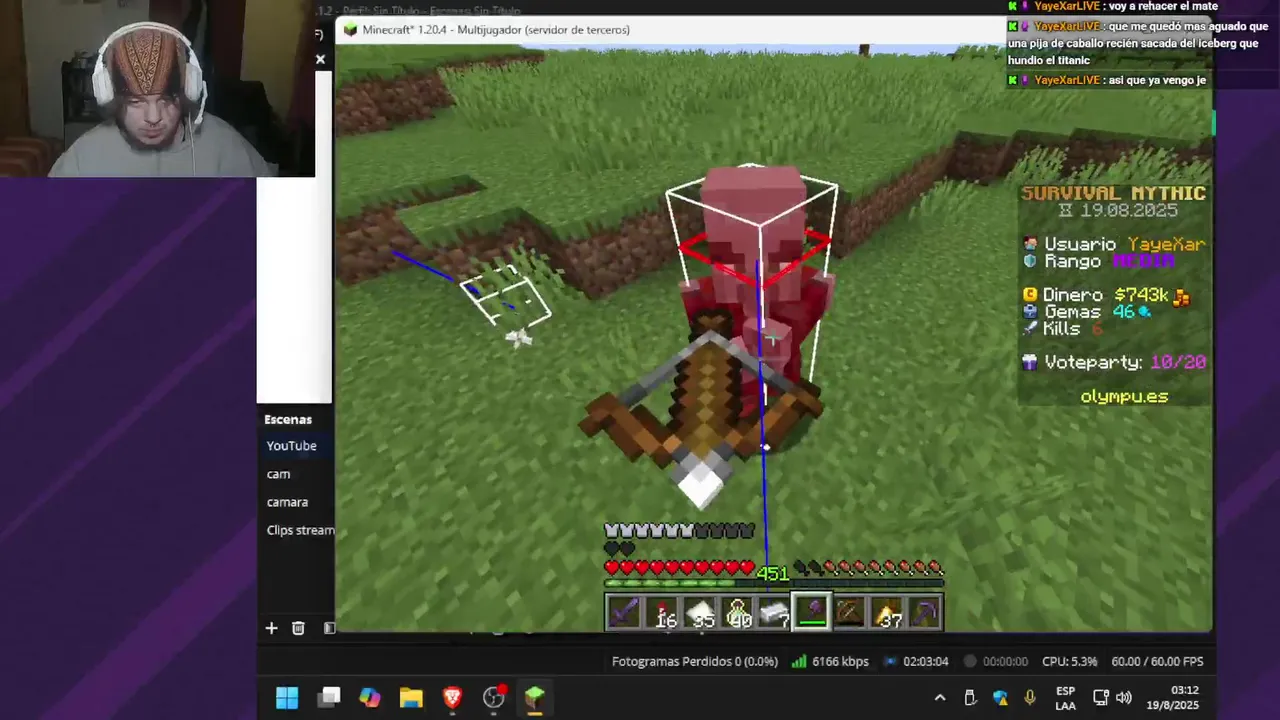The width and height of the screenshot is (1280, 720).
Task: Click the hunger bar drumsticks
Action: (x=868, y=568)
